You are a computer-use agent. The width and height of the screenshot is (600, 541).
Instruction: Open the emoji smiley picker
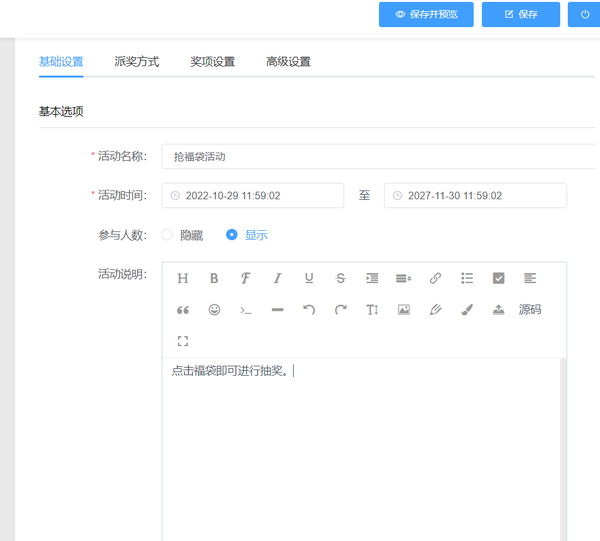point(214,310)
